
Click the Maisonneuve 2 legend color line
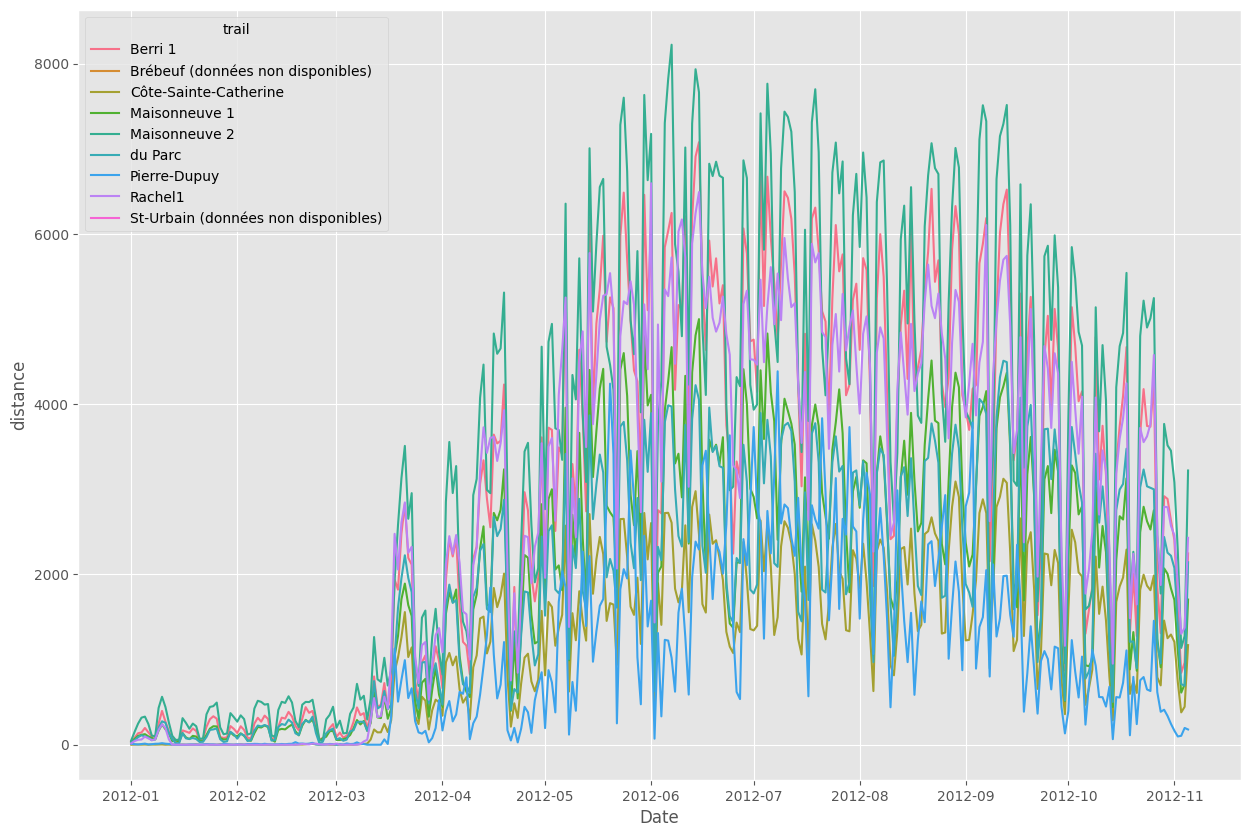tap(106, 135)
